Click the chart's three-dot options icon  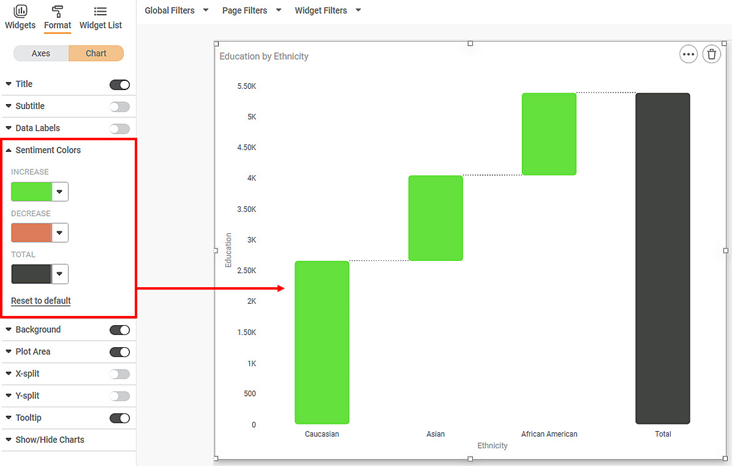coord(688,55)
